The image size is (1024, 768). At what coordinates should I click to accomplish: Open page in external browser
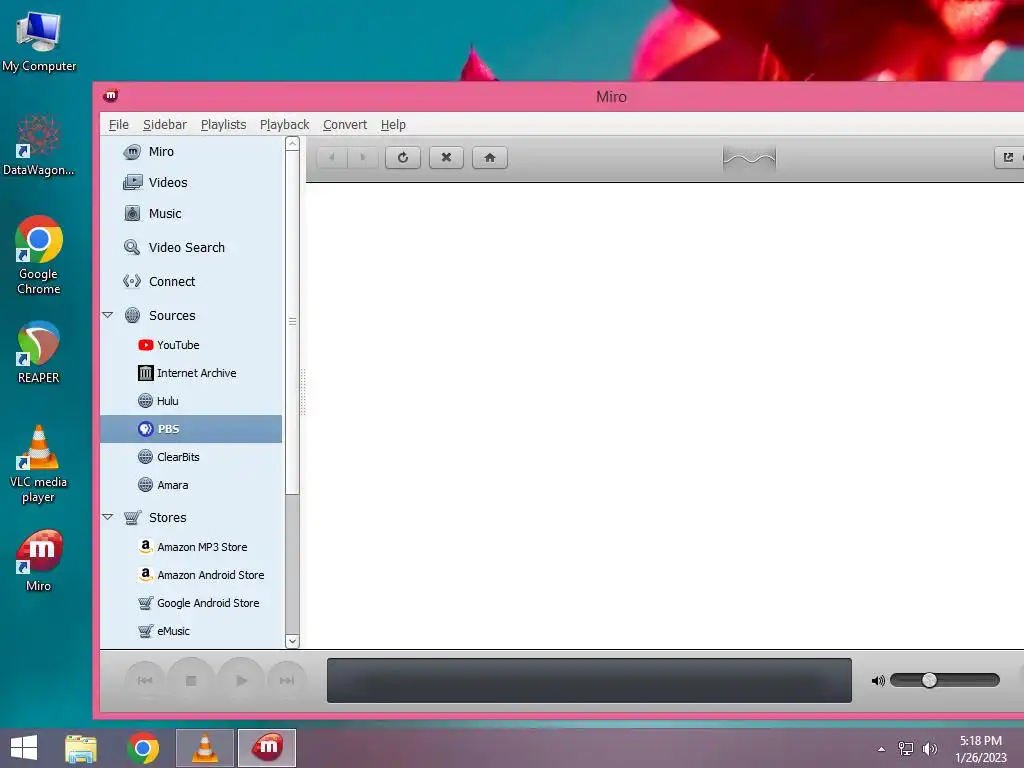1008,157
